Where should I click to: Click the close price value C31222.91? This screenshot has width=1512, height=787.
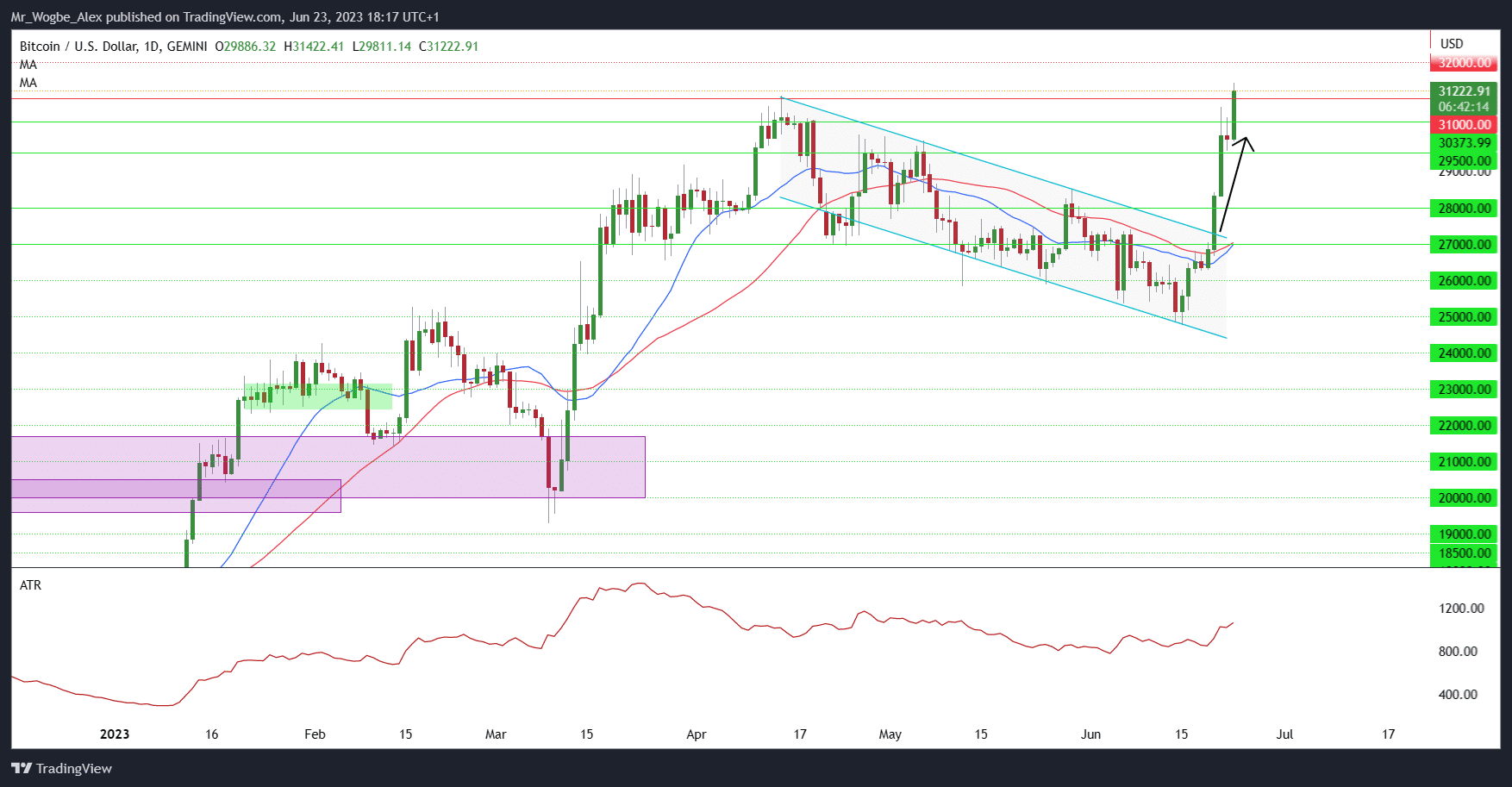point(449,47)
